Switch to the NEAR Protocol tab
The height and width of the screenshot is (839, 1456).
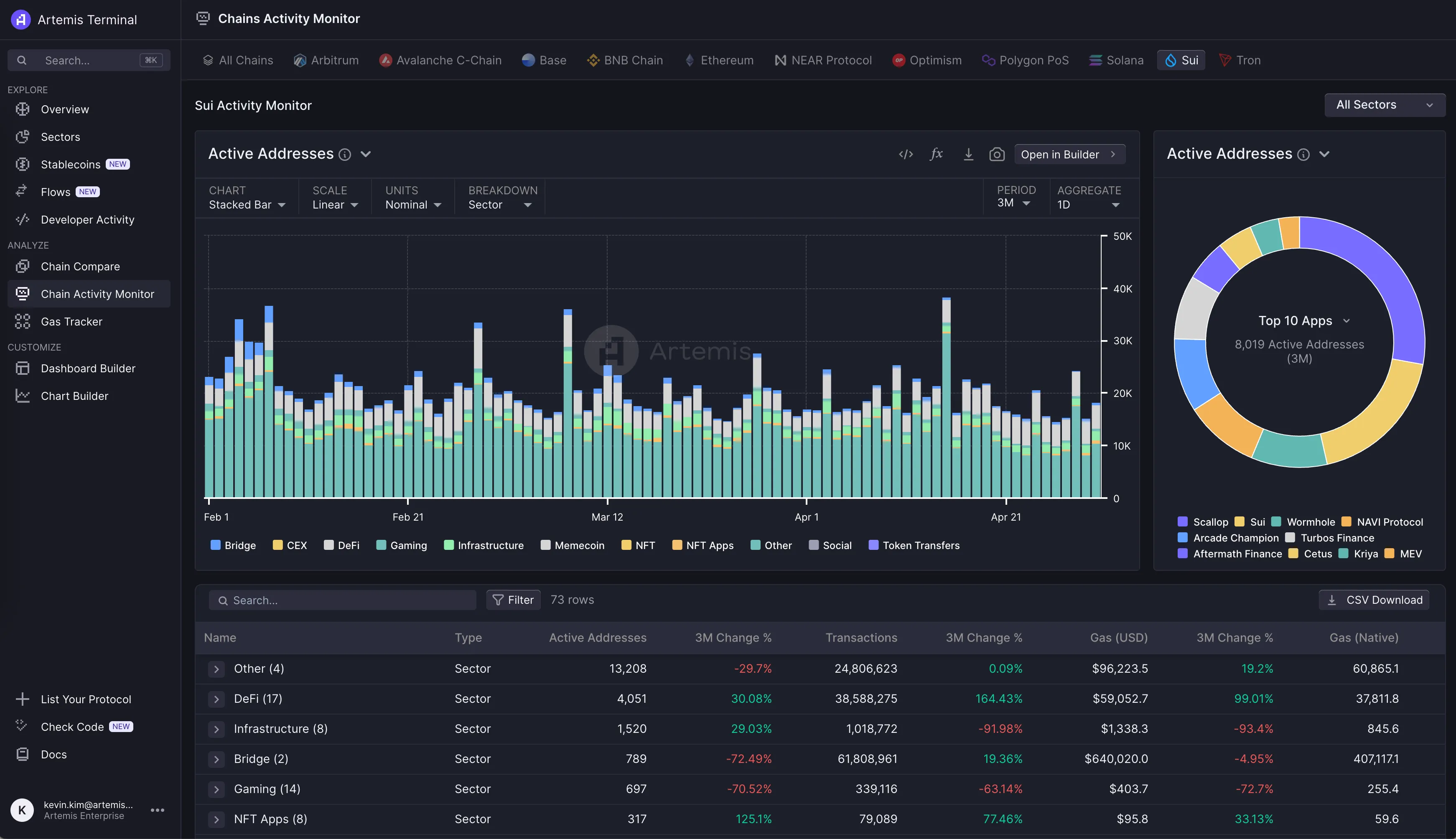coord(823,61)
